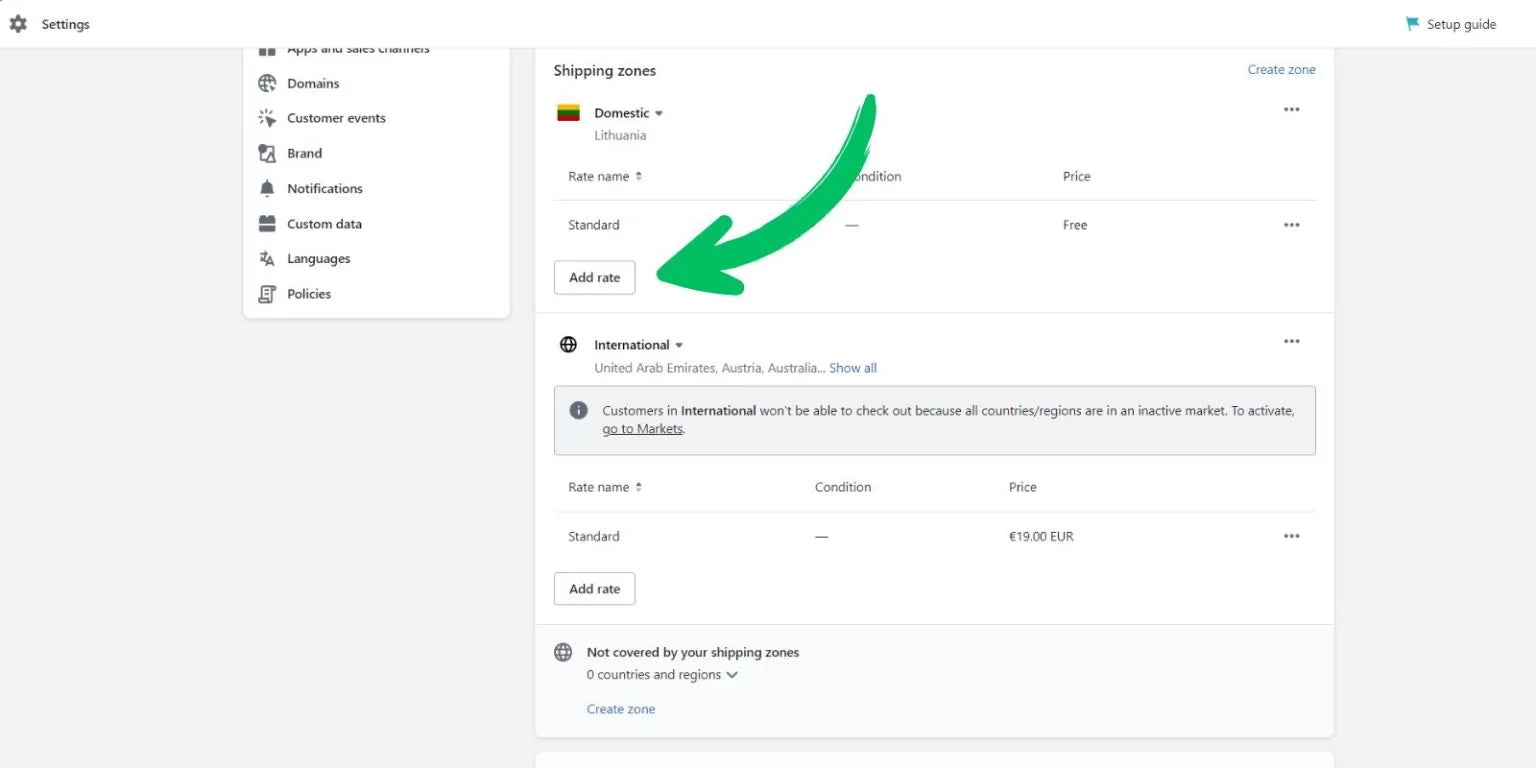Click the Settings gear icon

(18, 24)
